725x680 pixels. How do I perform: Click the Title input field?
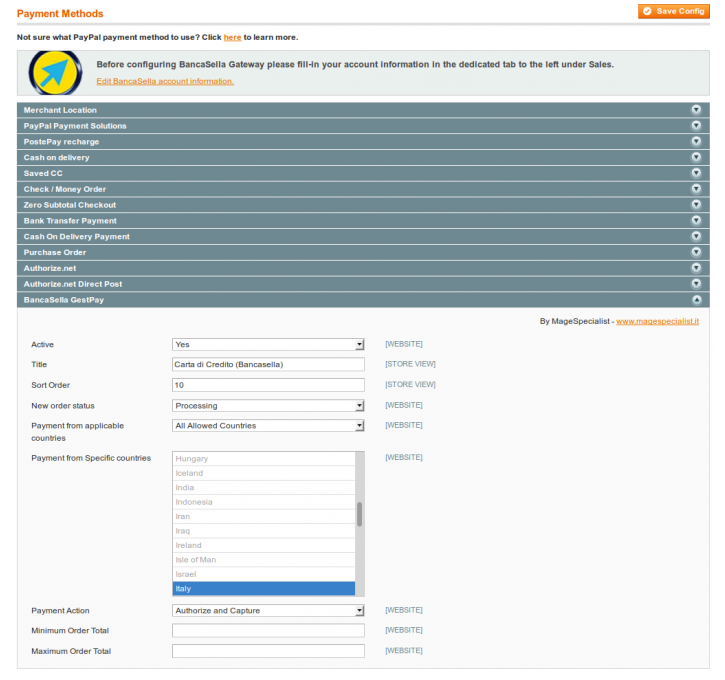(268, 364)
